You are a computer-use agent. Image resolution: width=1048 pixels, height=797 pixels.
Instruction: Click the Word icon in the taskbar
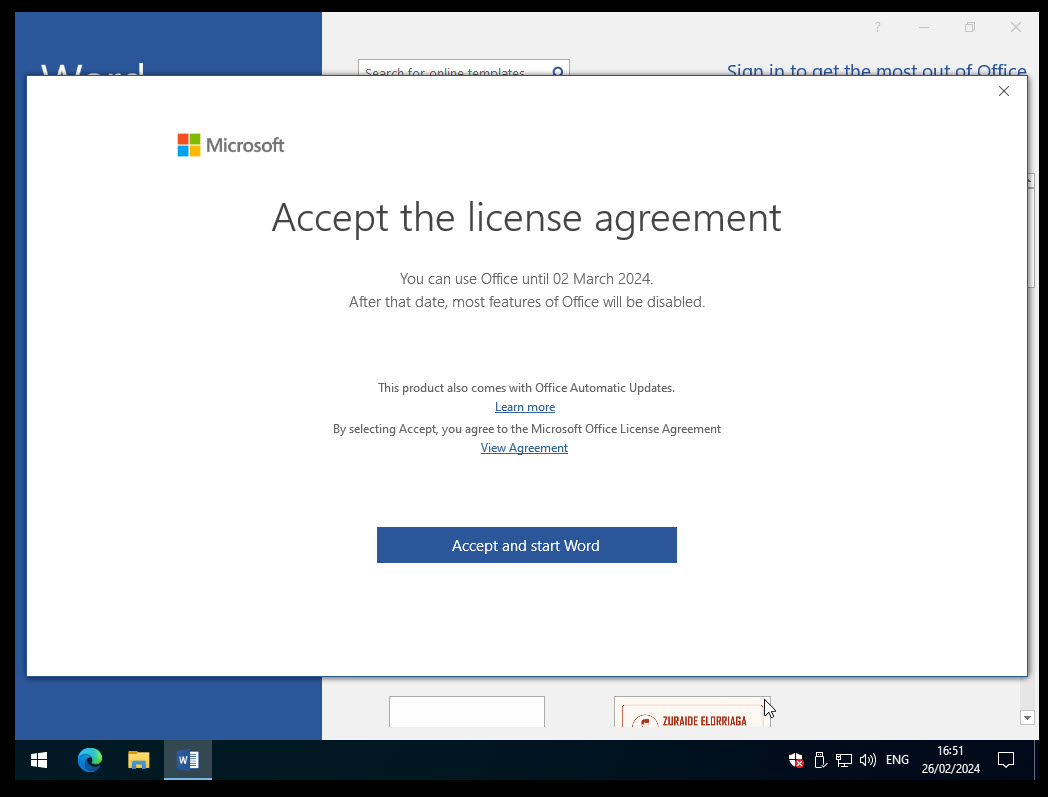tap(188, 760)
